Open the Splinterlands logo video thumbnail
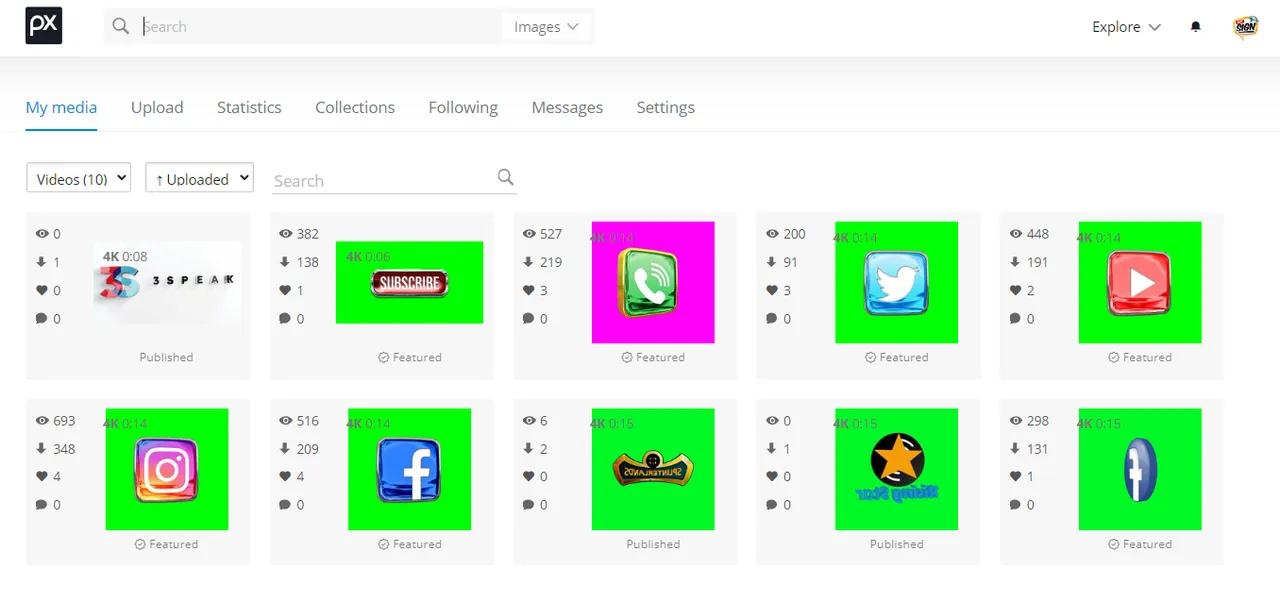This screenshot has height=598, width=1280. tap(653, 469)
